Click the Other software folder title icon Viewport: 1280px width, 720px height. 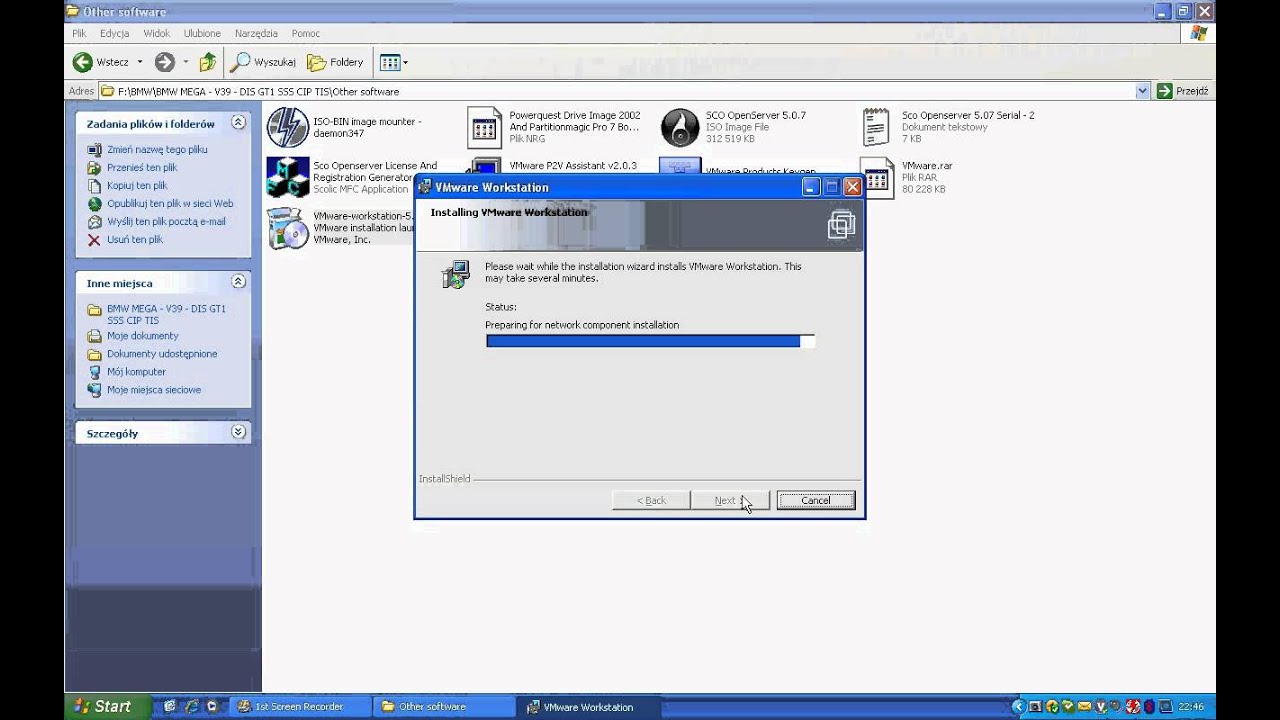tap(72, 11)
